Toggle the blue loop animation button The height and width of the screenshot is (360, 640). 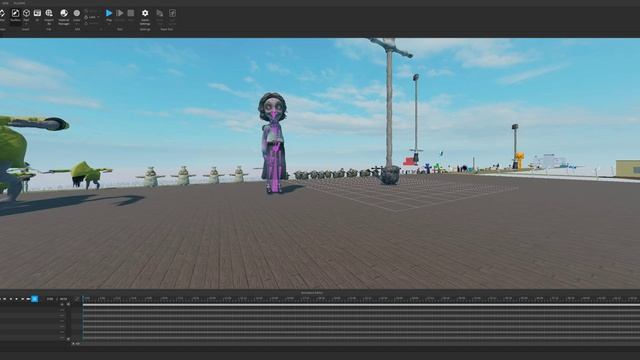35,299
